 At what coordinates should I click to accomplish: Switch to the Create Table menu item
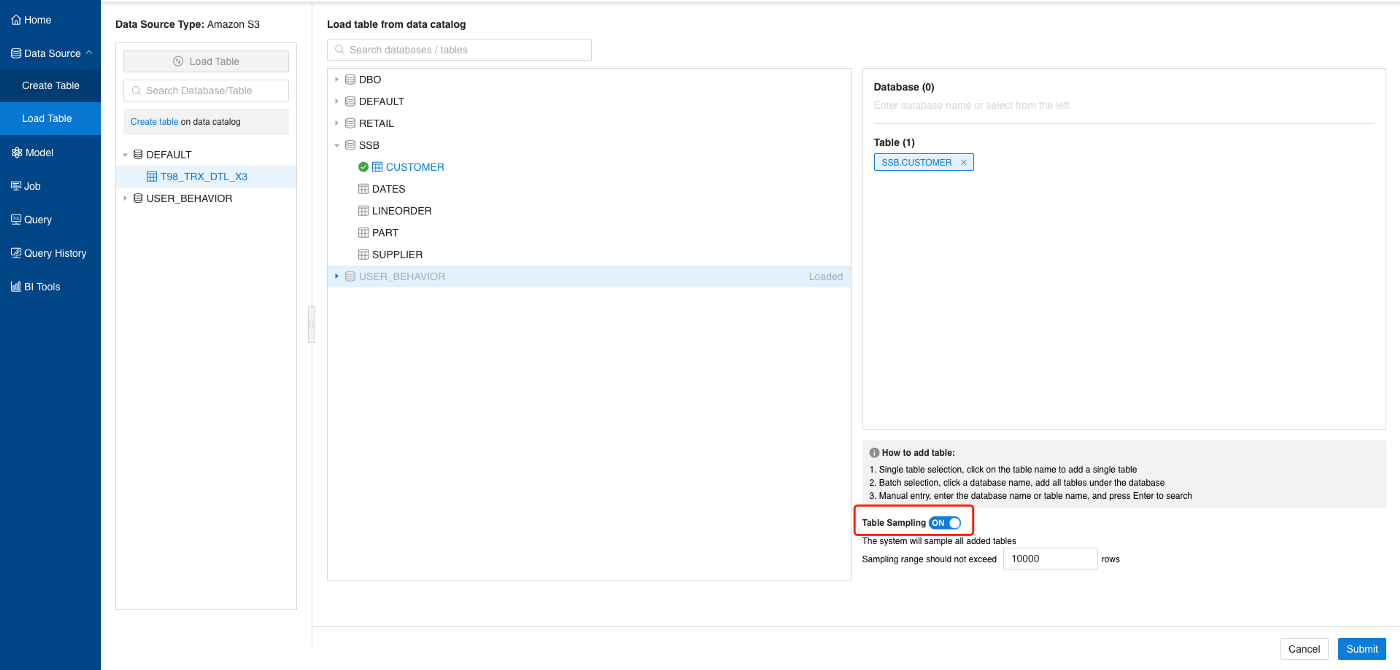(x=50, y=85)
